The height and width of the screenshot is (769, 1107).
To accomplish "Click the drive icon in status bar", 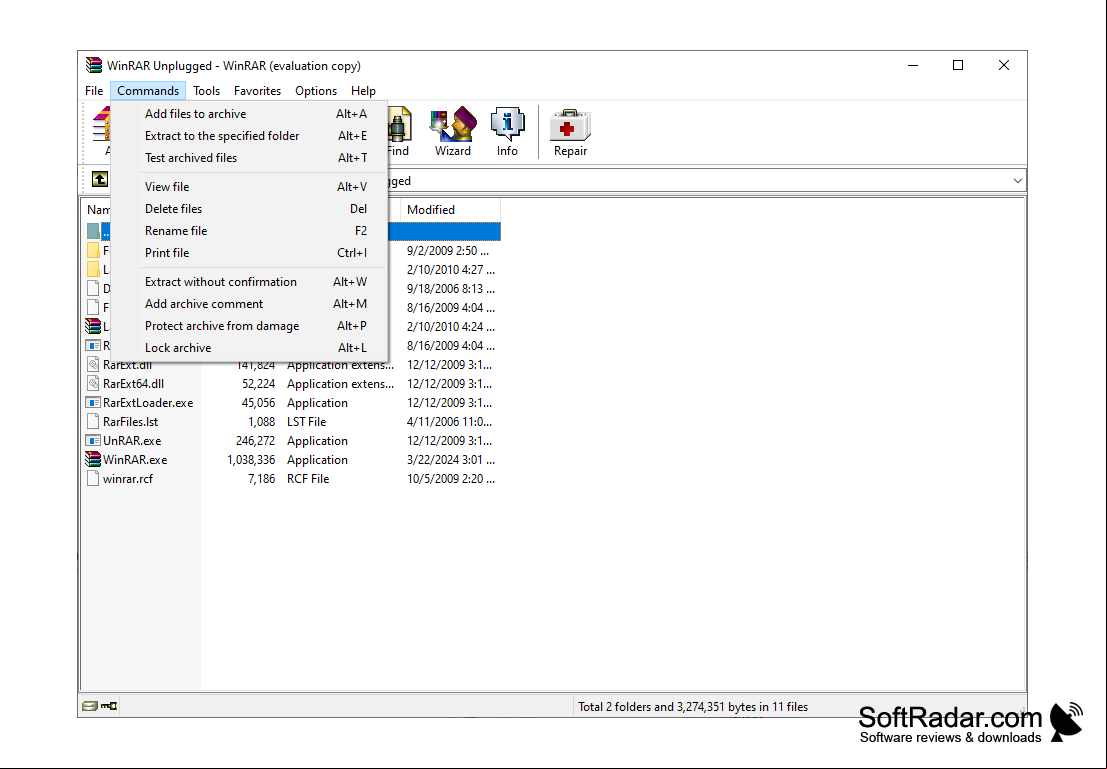I will [x=90, y=705].
